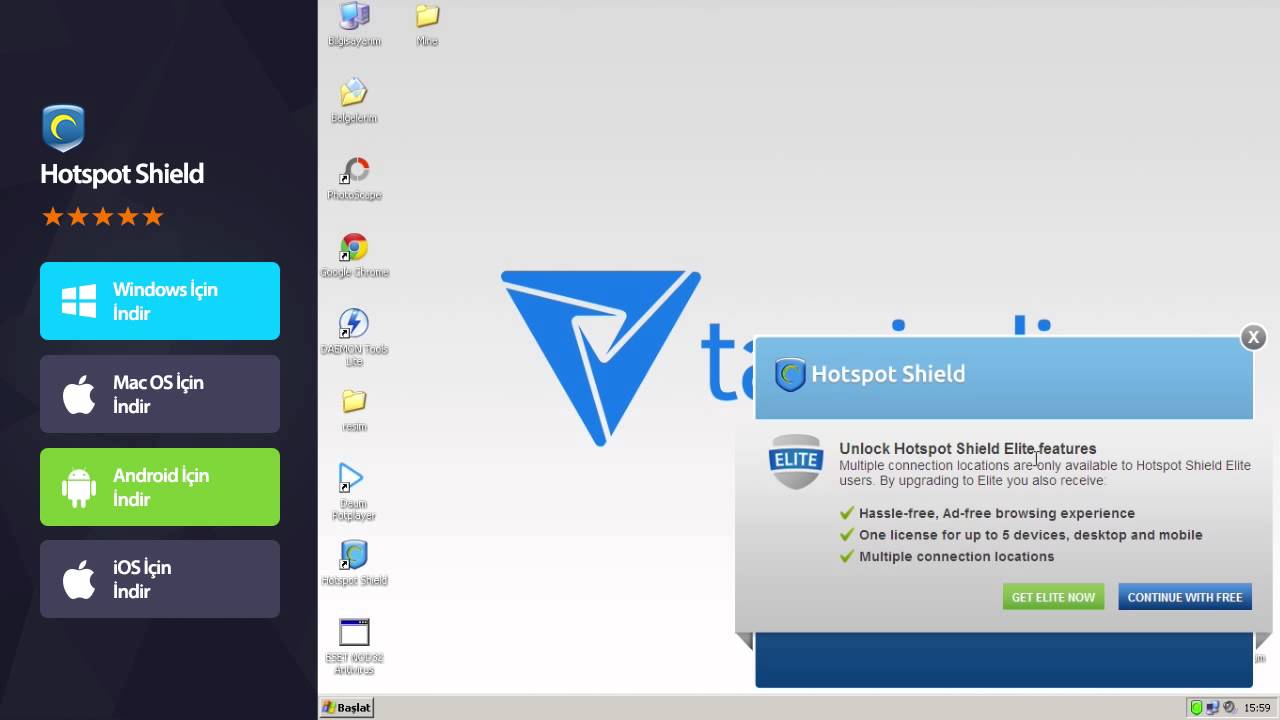This screenshot has width=1280, height=720.
Task: Click green Hotspot Shield tray icon
Action: pos(1196,708)
